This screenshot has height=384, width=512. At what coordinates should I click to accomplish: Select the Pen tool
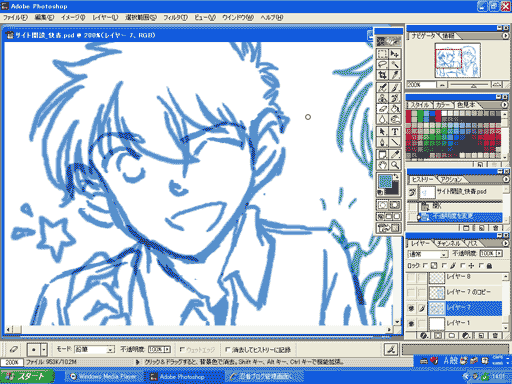click(x=382, y=142)
